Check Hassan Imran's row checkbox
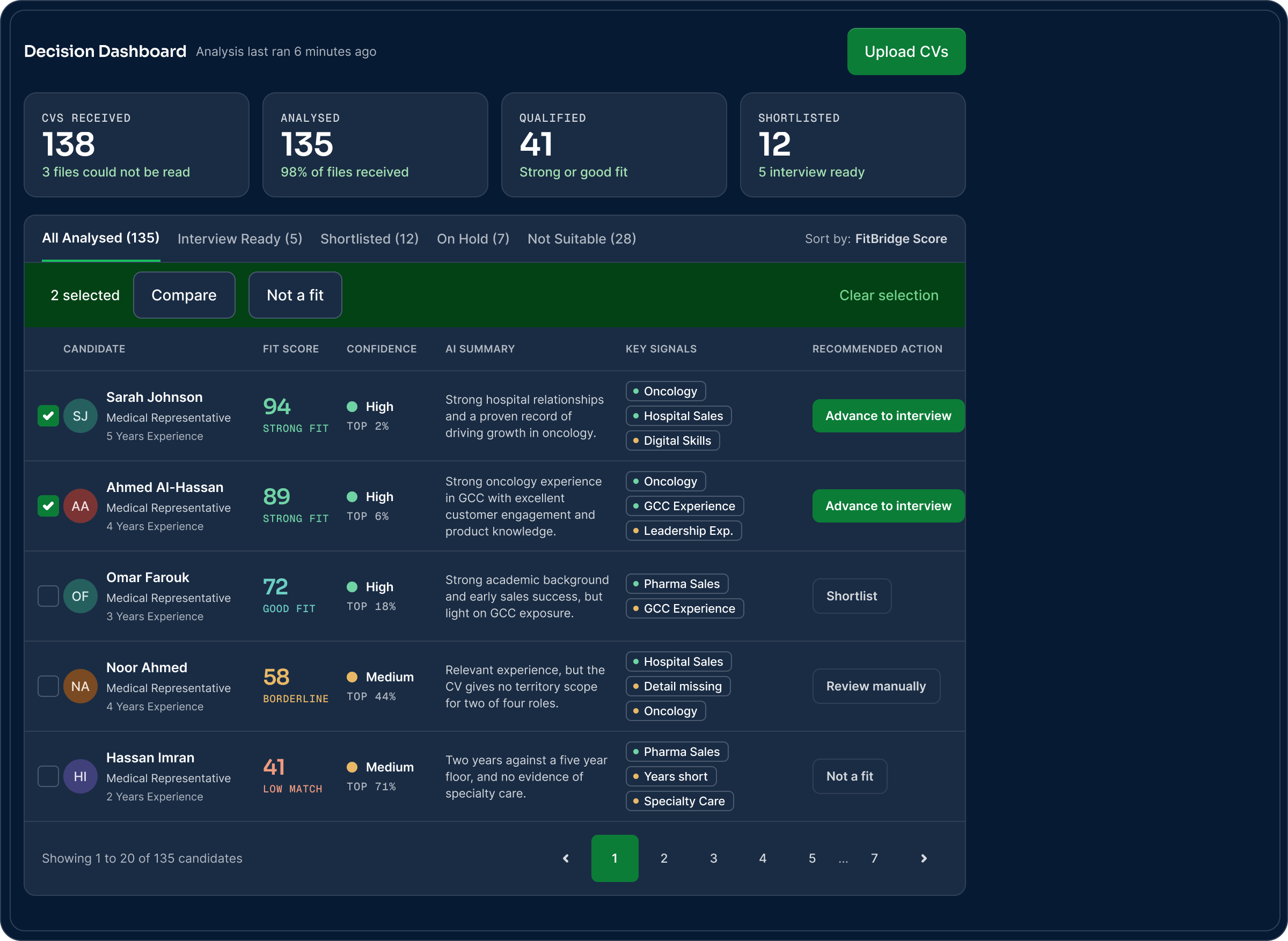The height and width of the screenshot is (941, 1288). (x=48, y=776)
